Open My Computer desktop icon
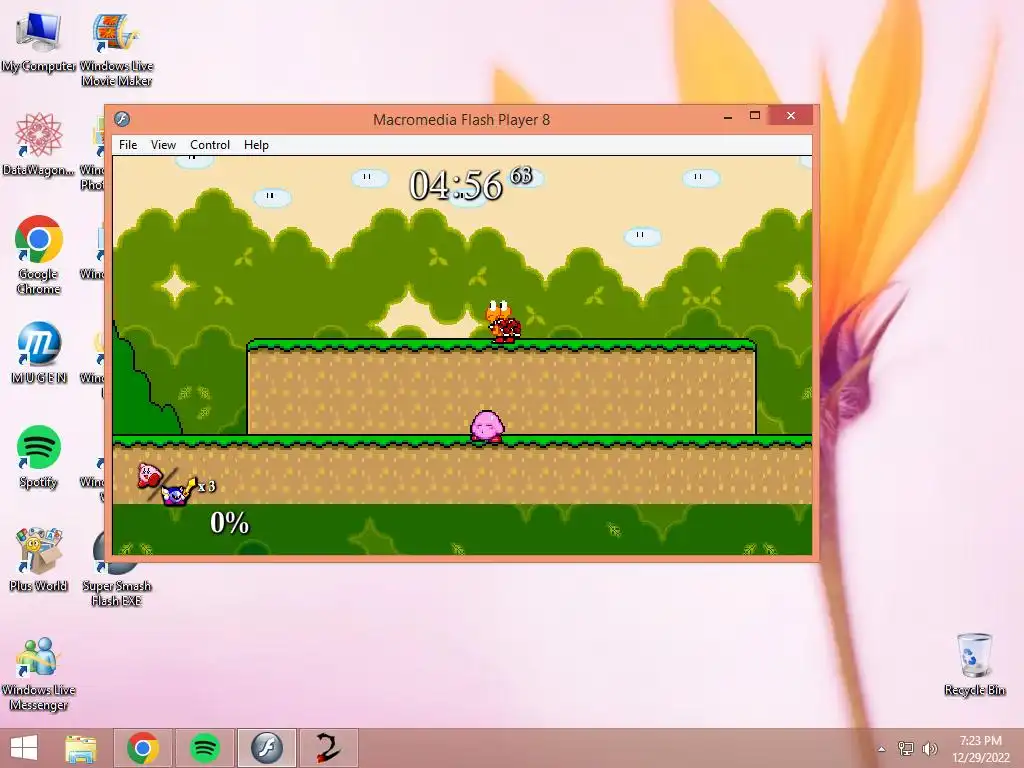The image size is (1024, 768). click(39, 41)
